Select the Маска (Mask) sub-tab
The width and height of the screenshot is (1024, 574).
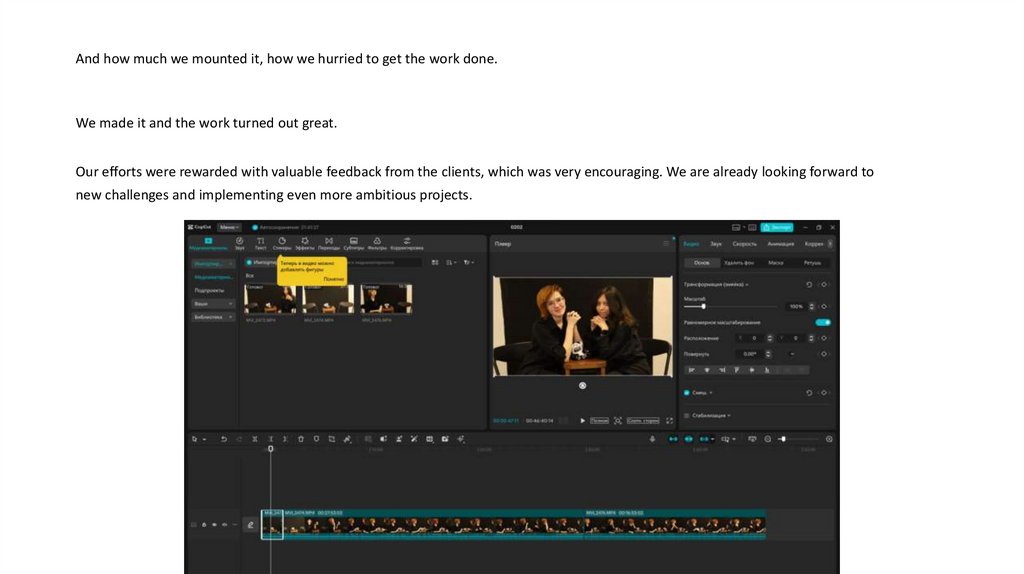point(775,263)
